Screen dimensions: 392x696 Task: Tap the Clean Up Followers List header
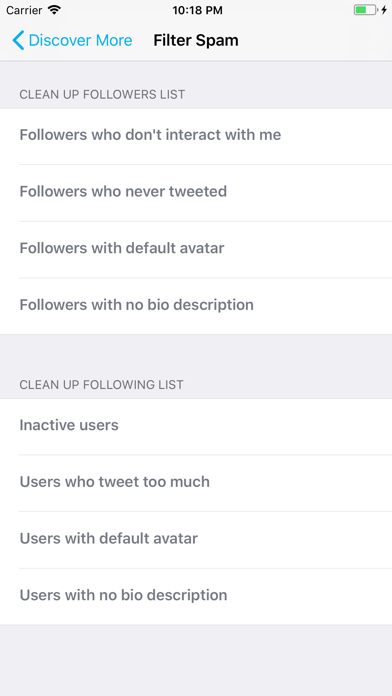102,95
